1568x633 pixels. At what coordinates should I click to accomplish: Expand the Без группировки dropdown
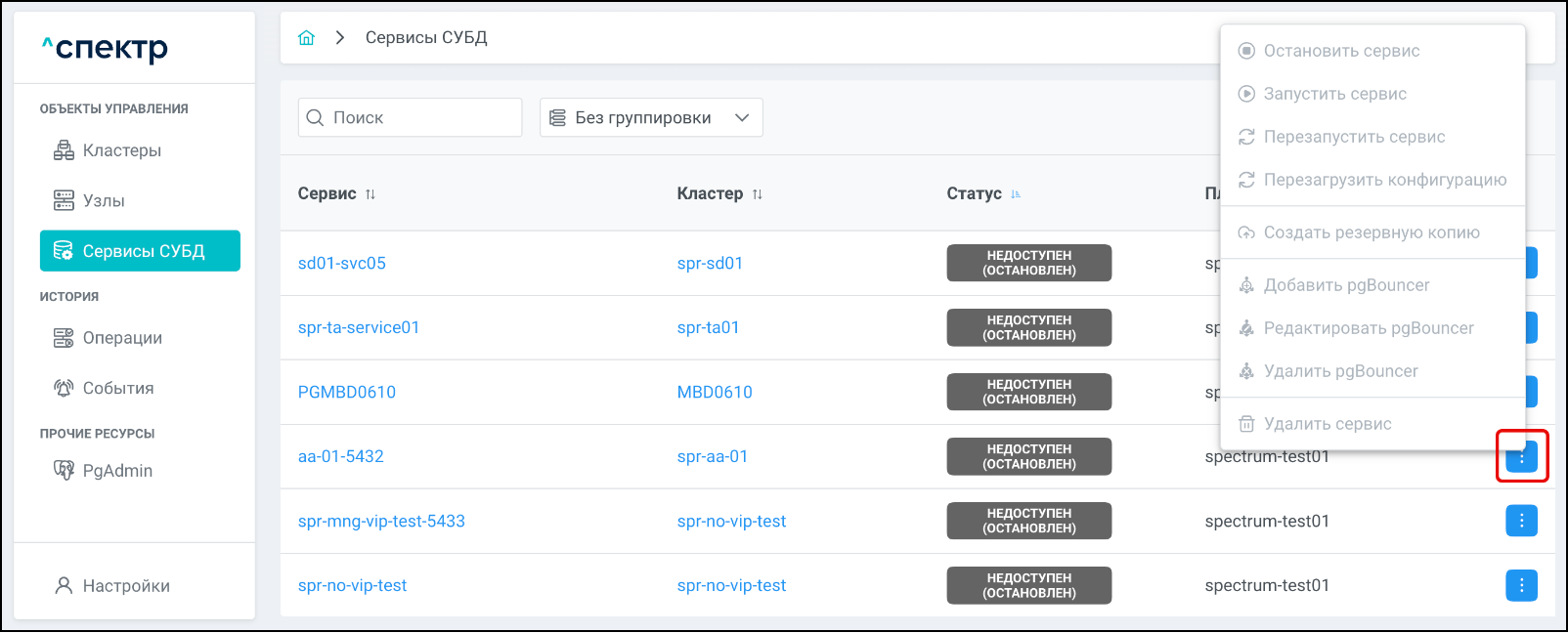click(x=650, y=118)
